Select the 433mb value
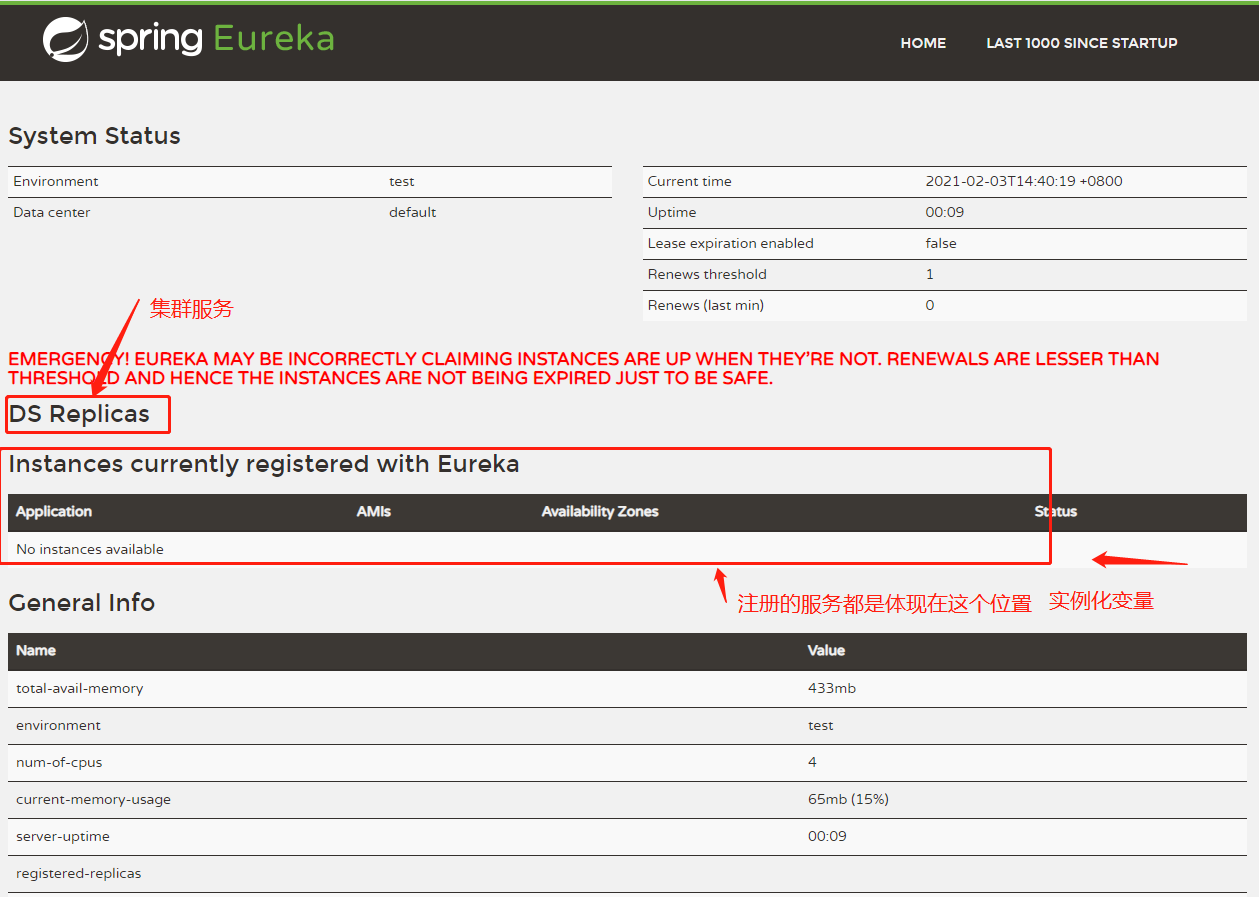The image size is (1259, 897). click(832, 688)
